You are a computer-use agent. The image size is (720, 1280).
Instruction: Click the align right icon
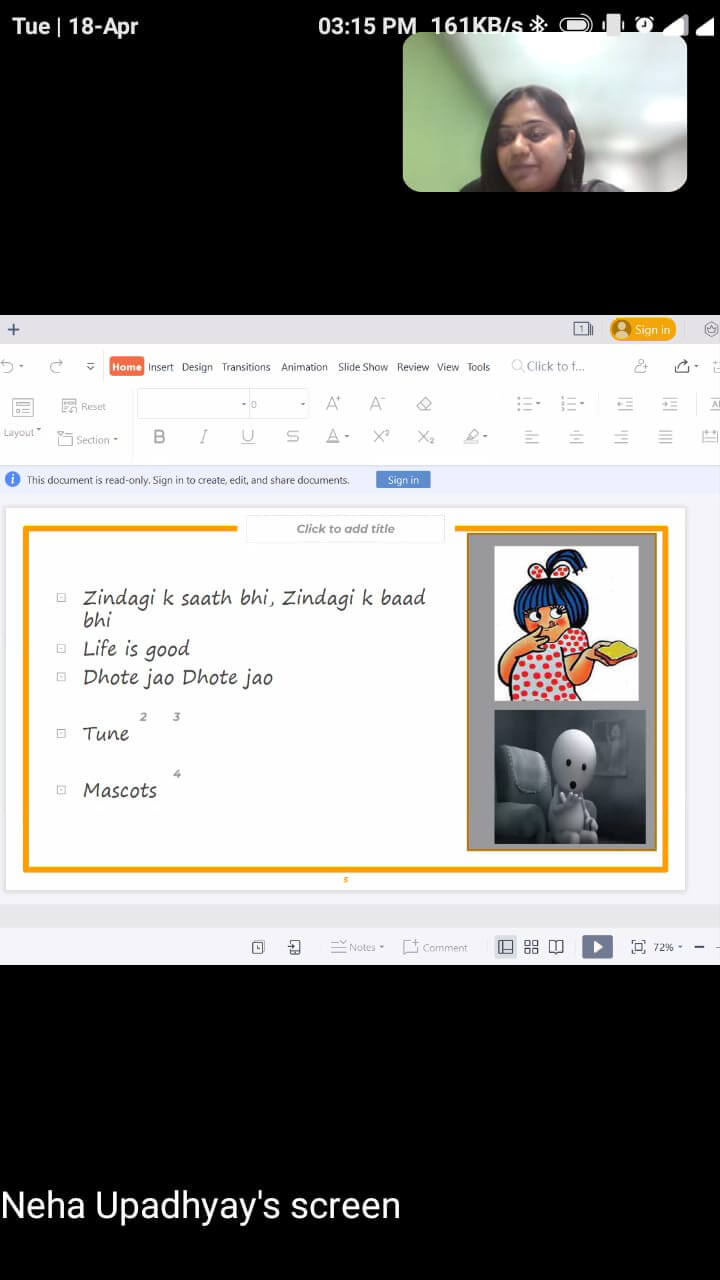[621, 437]
